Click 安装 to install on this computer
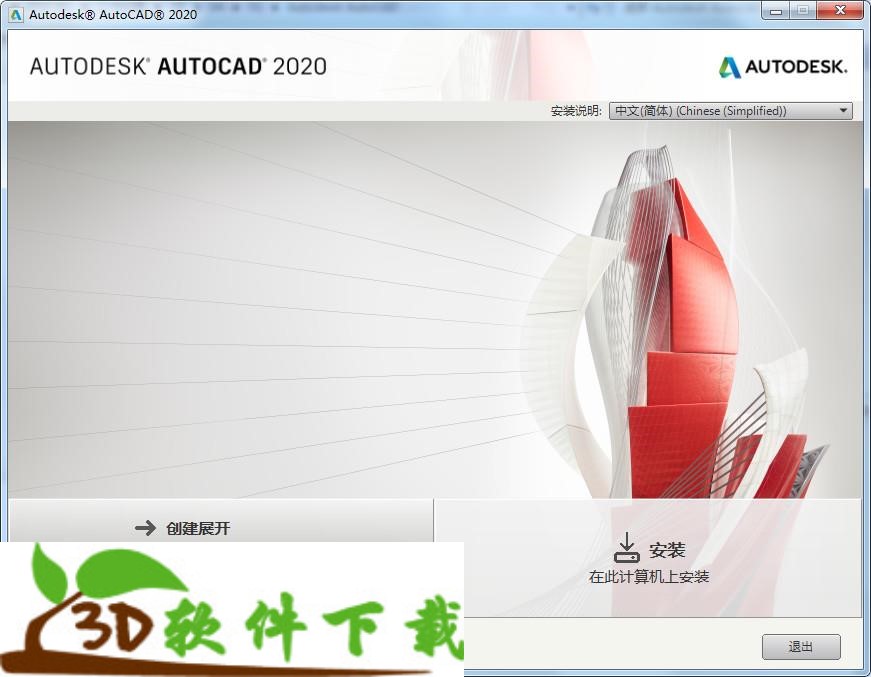871x677 pixels. (648, 558)
